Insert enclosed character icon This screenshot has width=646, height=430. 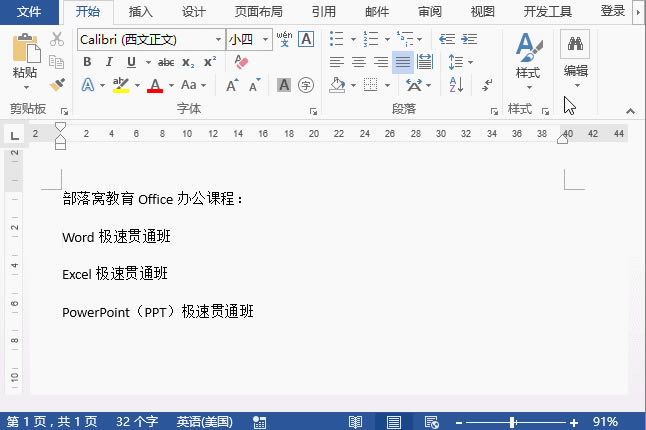(x=306, y=85)
